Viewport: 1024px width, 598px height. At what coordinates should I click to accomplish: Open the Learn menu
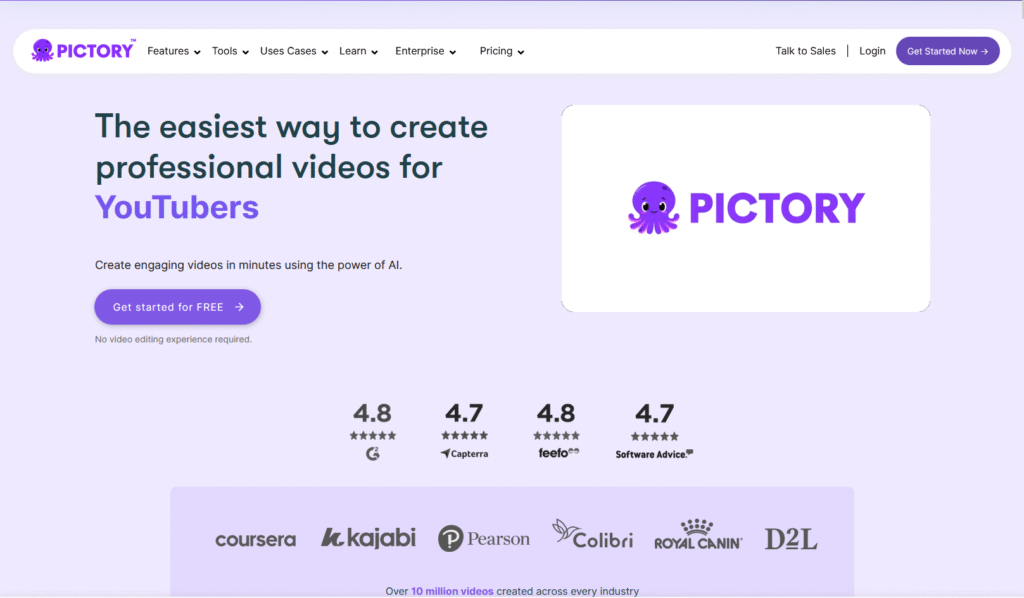click(x=353, y=51)
